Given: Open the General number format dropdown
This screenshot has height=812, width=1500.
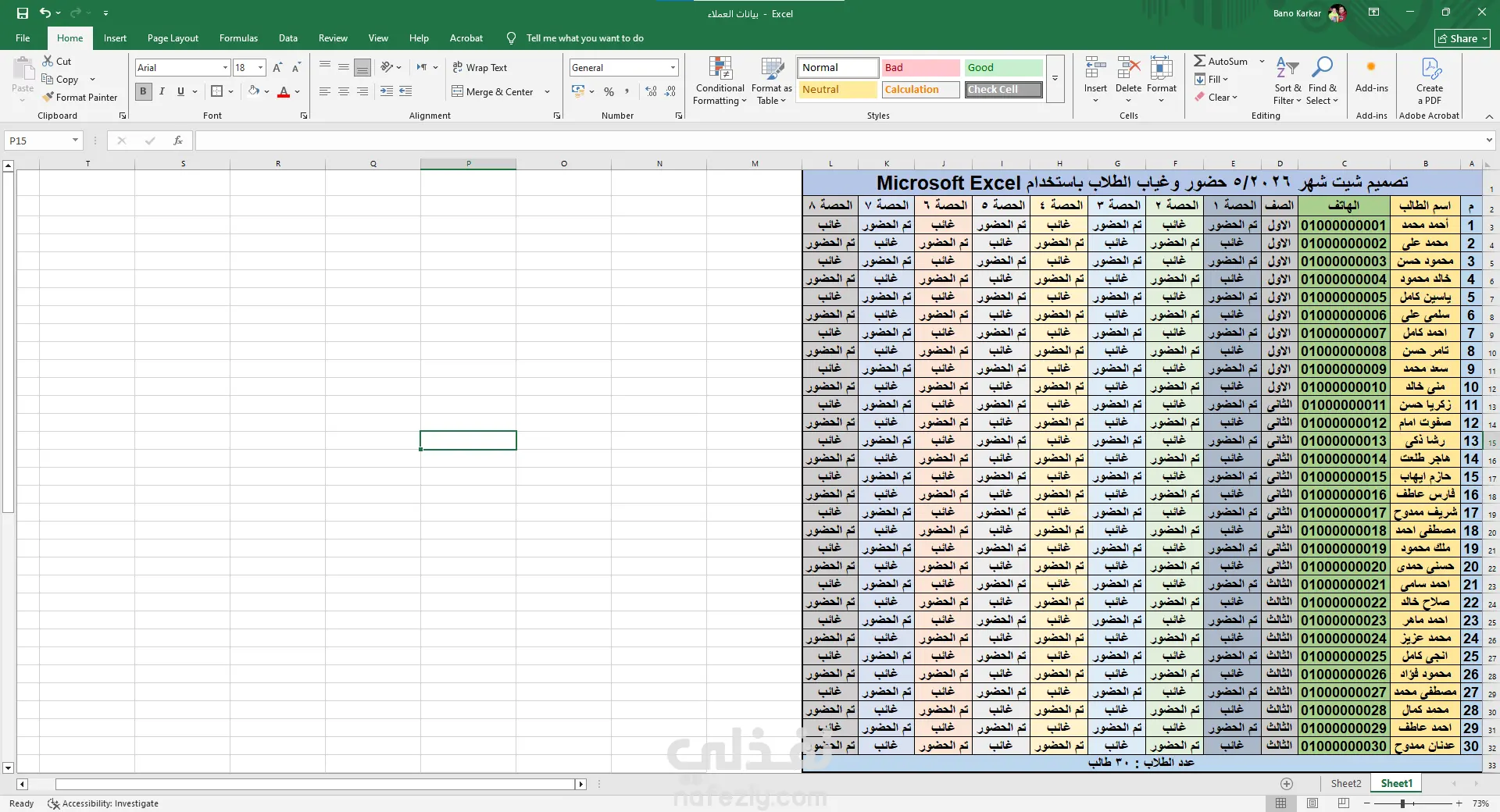Looking at the screenshot, I should 673,68.
